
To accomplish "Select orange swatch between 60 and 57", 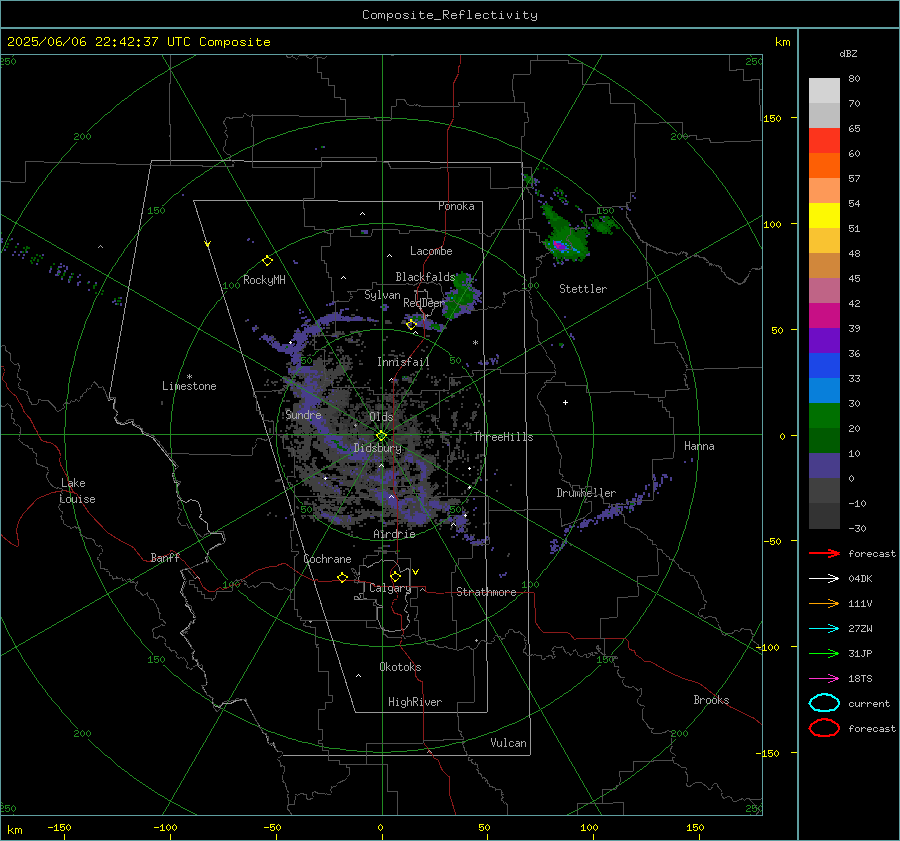I will 824,166.
